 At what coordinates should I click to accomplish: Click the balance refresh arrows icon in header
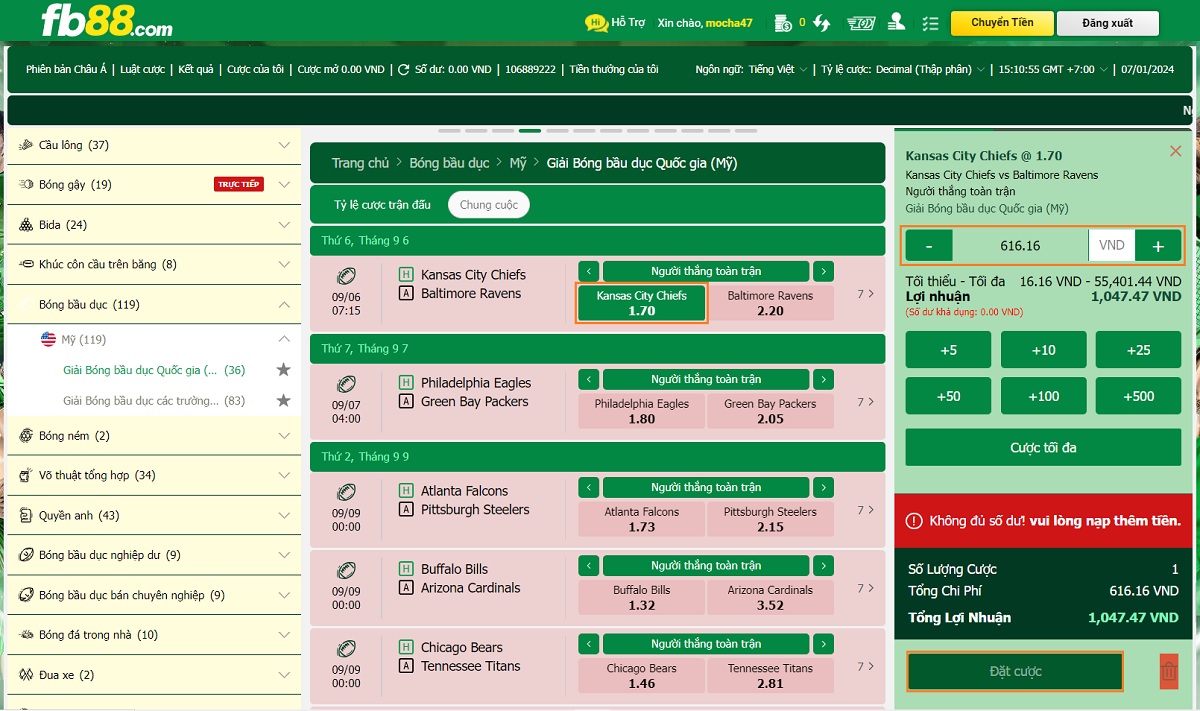[x=821, y=22]
